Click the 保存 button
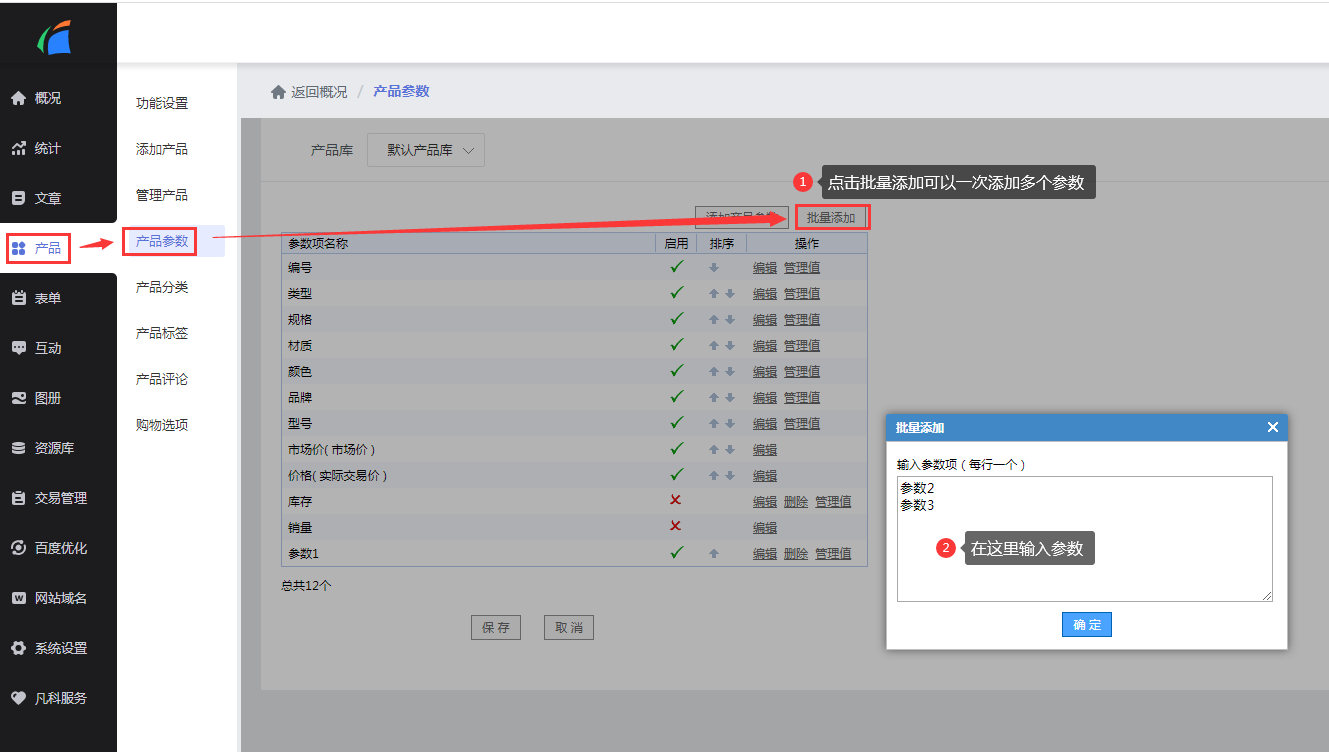The width and height of the screenshot is (1329, 752). (x=496, y=628)
